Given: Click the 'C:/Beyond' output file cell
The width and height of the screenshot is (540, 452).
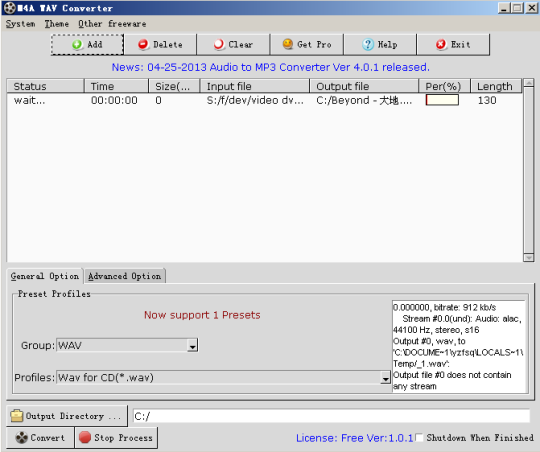Looking at the screenshot, I should [364, 100].
